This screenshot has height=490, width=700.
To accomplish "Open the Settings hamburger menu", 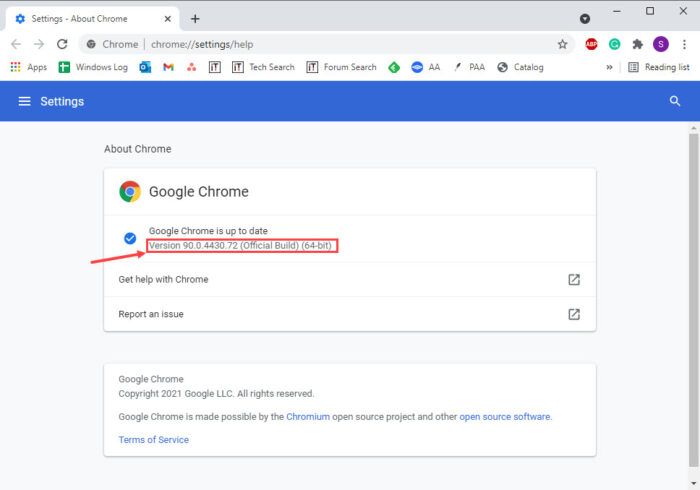I will point(25,101).
